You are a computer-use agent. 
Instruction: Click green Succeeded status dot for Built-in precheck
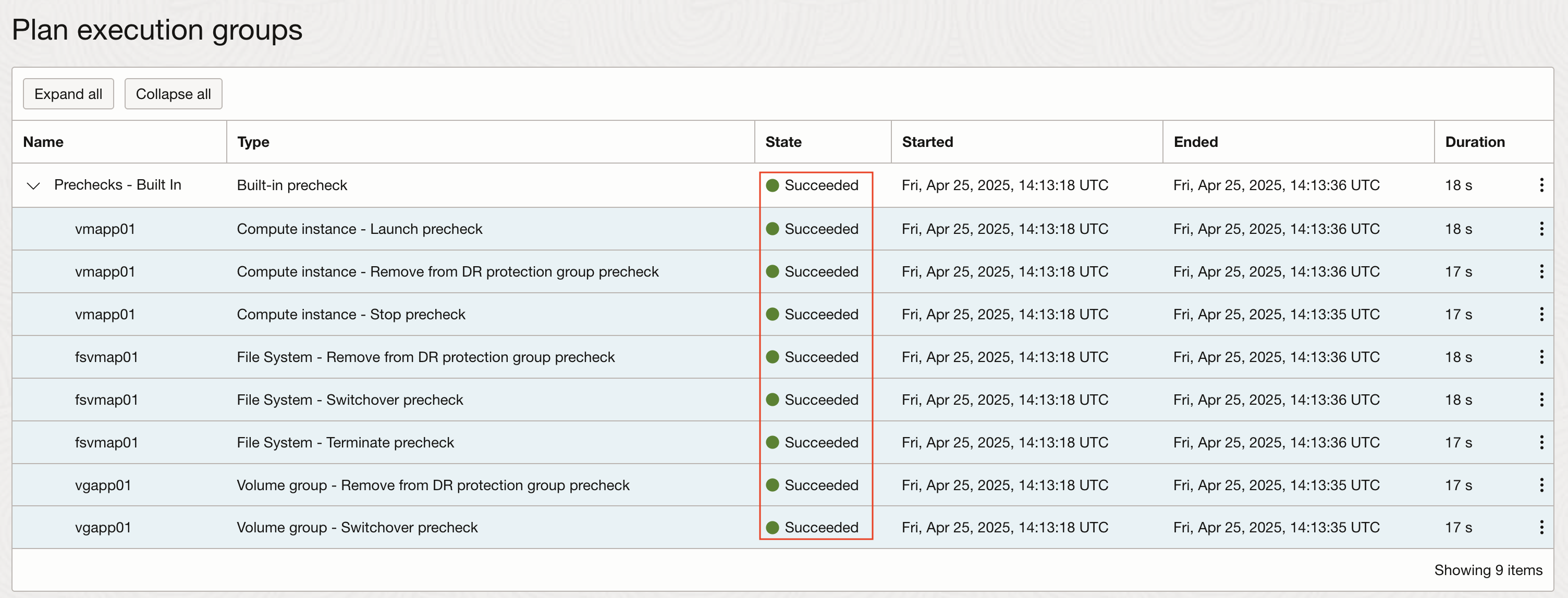(773, 185)
